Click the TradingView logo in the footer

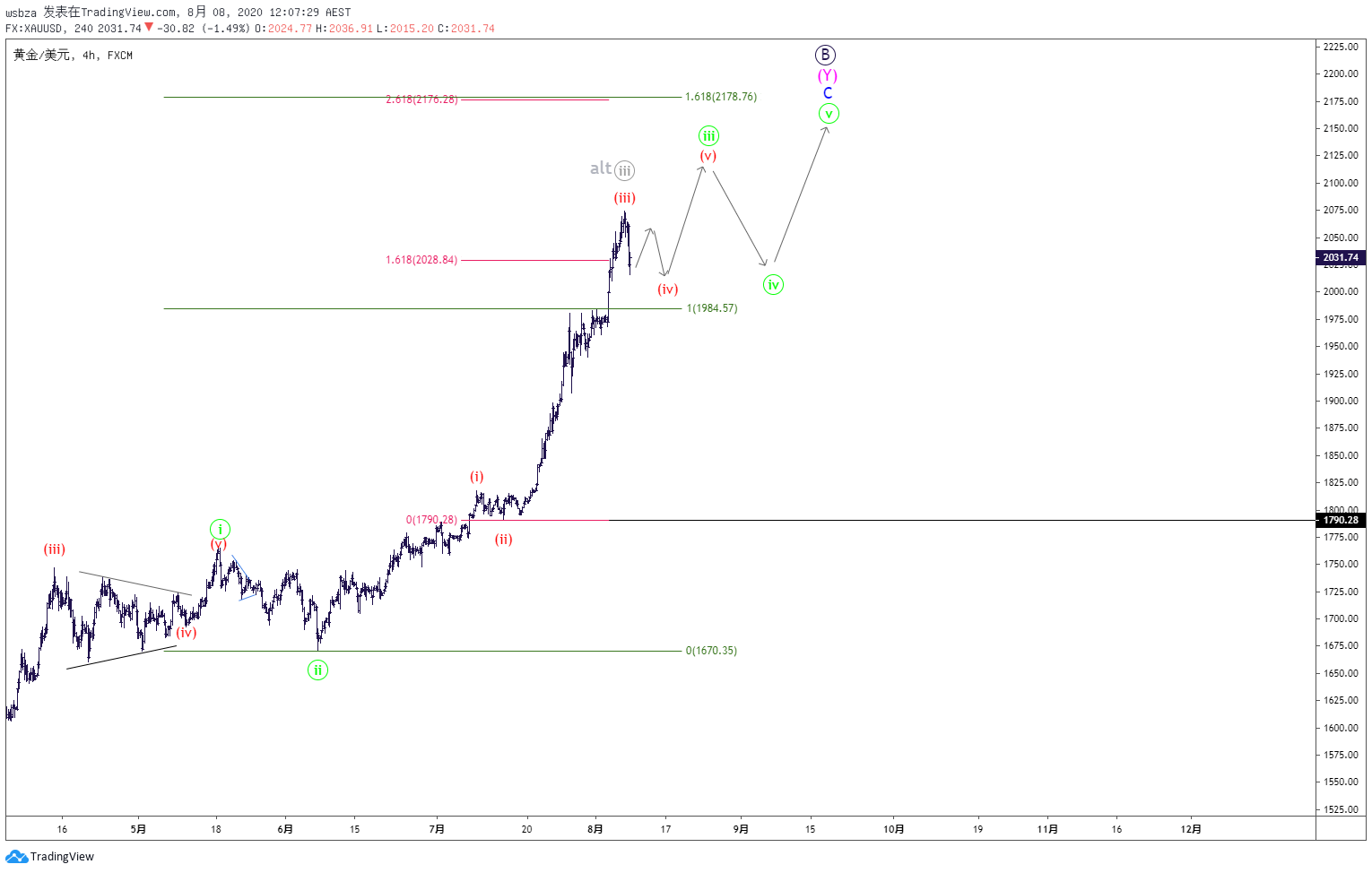49,857
